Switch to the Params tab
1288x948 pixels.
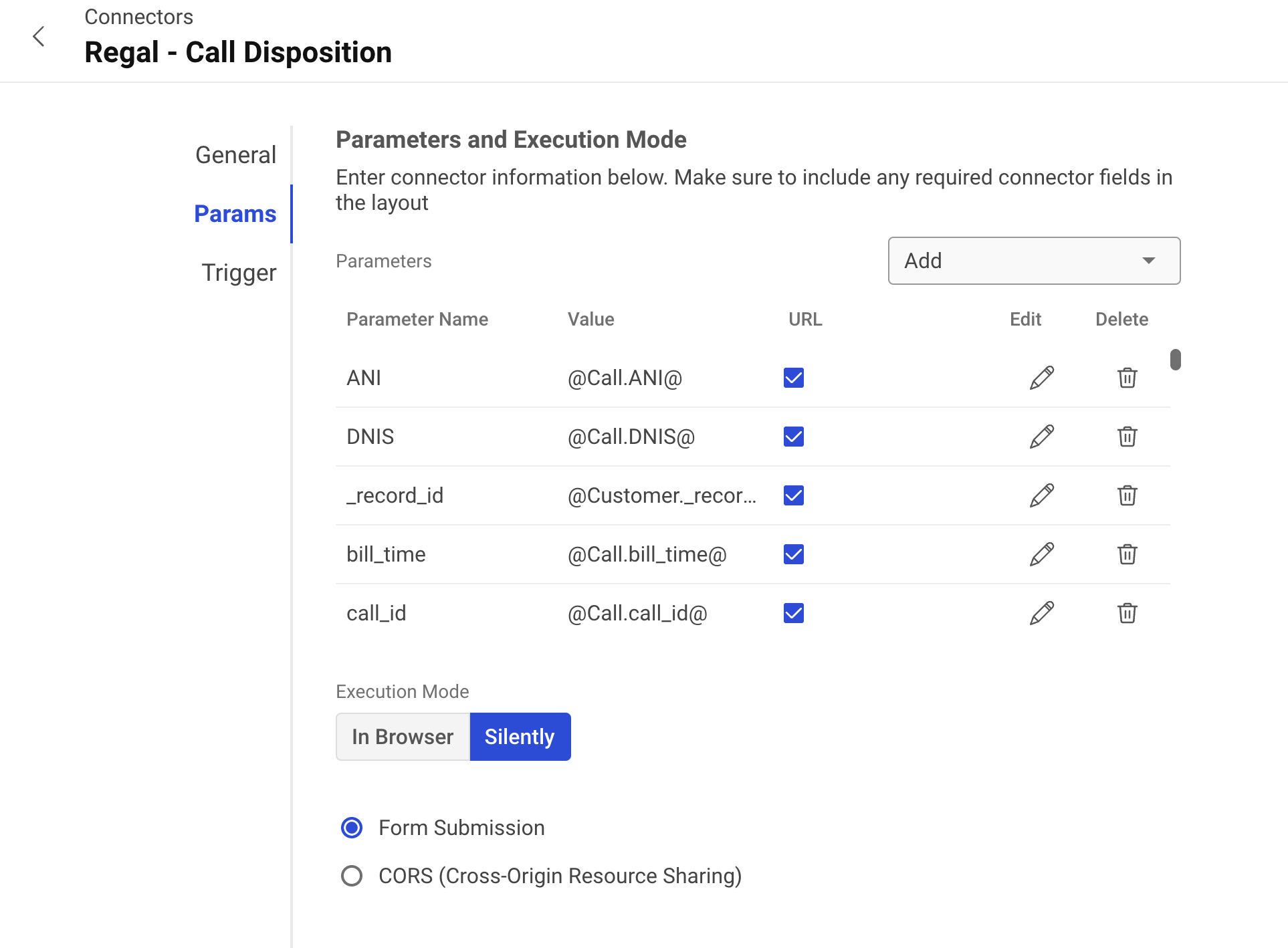tap(235, 214)
